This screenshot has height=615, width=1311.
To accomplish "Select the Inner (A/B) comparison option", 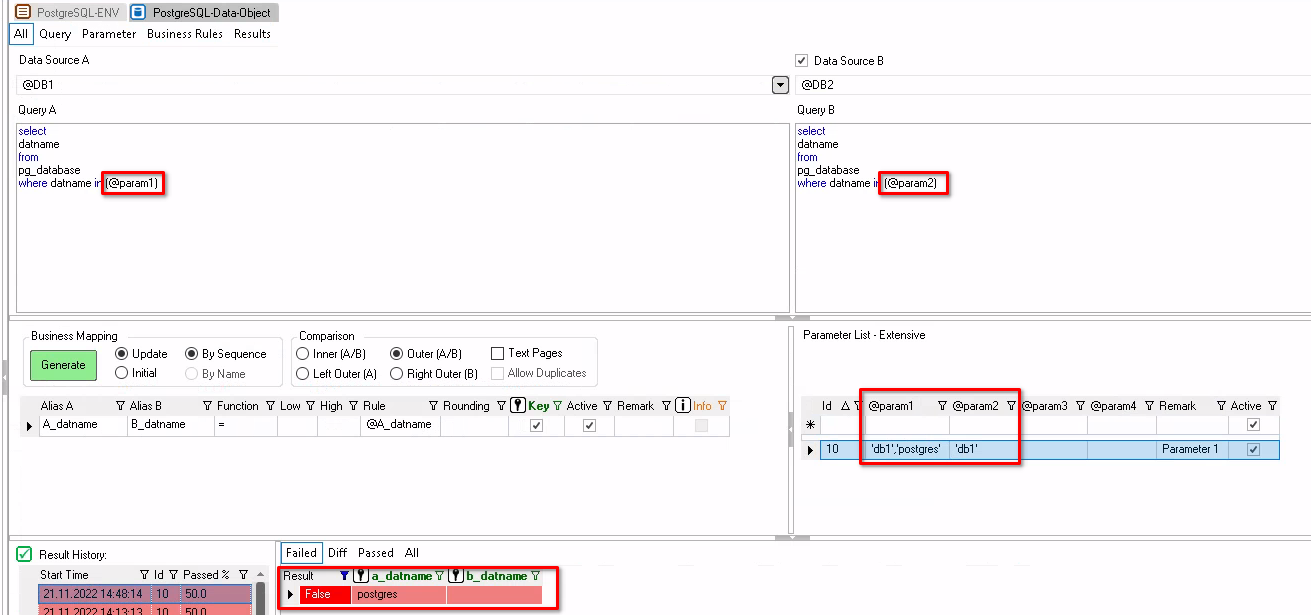I will (x=304, y=354).
